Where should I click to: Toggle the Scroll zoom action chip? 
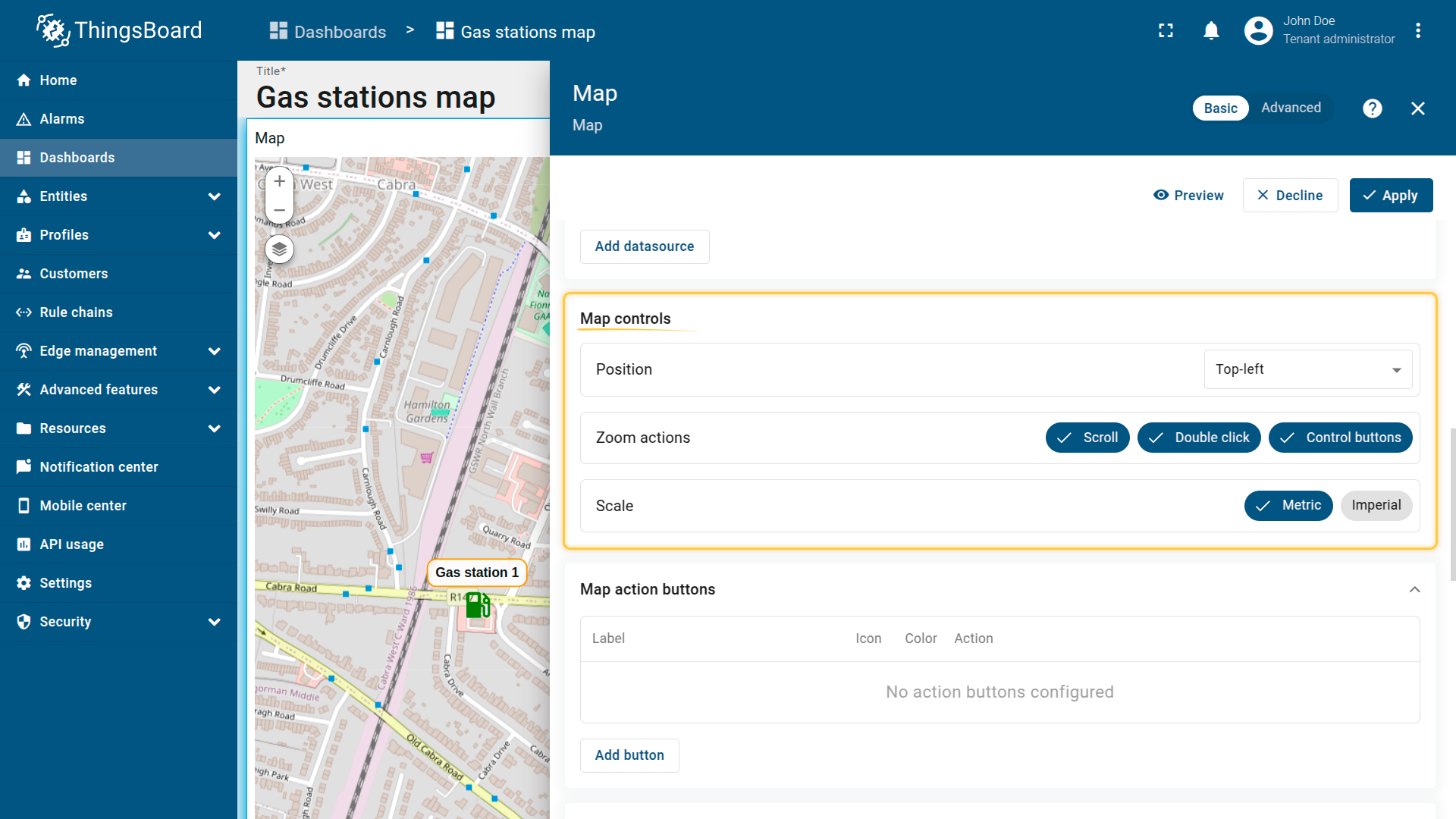click(x=1087, y=438)
